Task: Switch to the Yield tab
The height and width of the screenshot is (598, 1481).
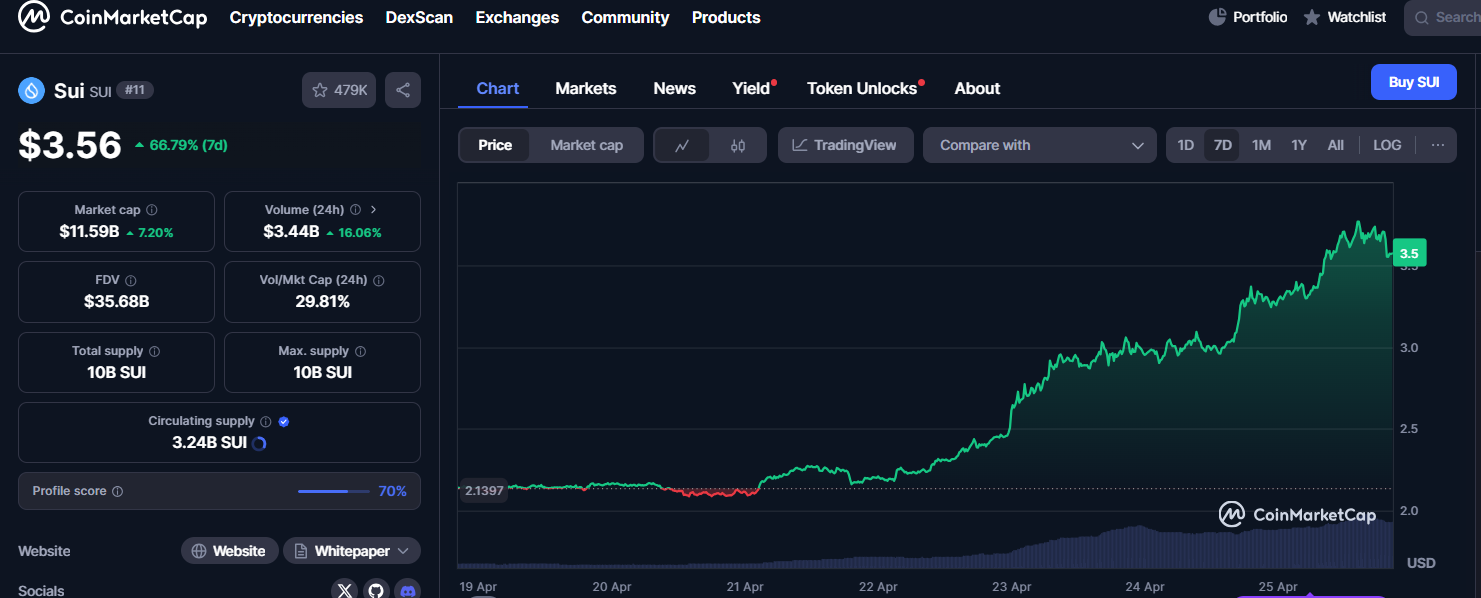Action: [x=751, y=88]
